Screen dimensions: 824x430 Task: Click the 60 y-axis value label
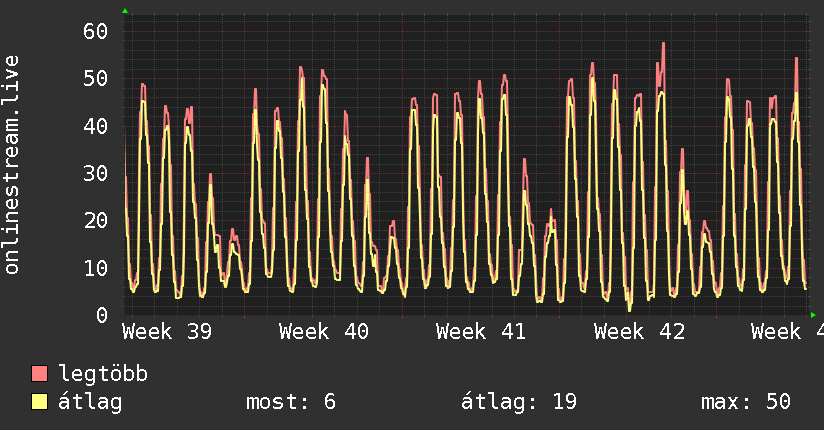click(x=96, y=32)
